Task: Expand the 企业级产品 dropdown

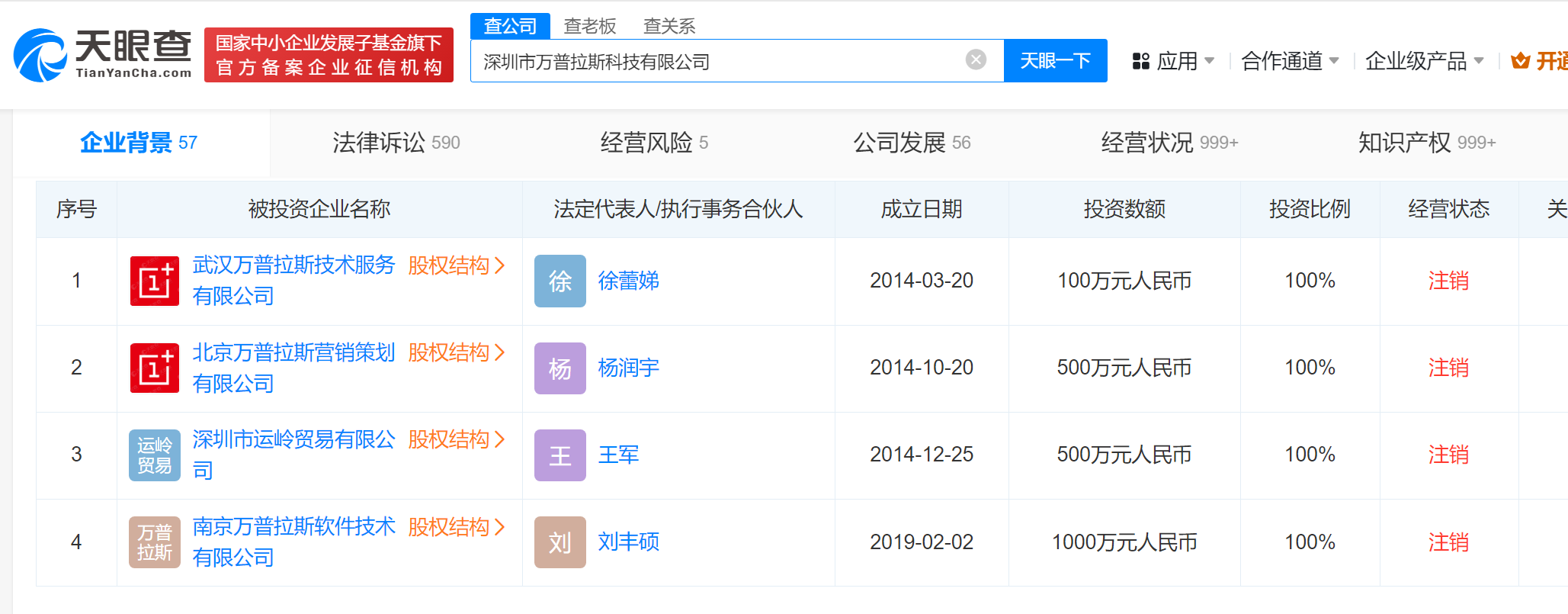Action: 1424,61
